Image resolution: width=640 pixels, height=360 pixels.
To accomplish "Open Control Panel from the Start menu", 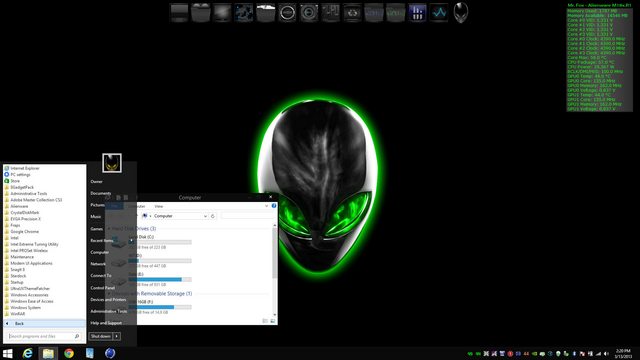I will [x=102, y=288].
